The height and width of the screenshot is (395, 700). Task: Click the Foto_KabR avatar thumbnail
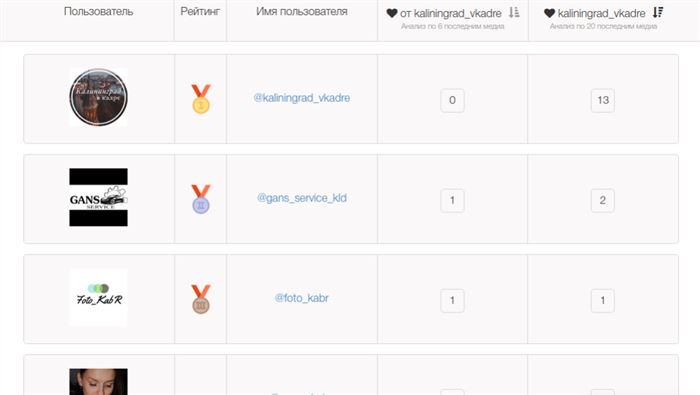tap(98, 297)
